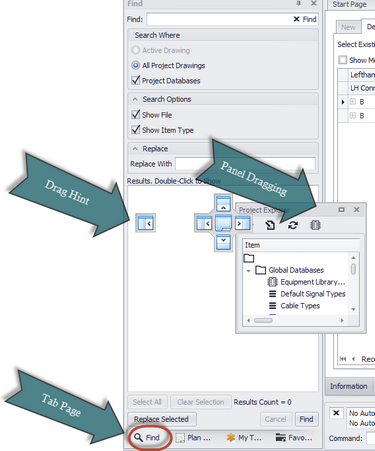This screenshot has width=375, height=451.
Task: Collapse the Global Databases tree node
Action: coord(248,271)
